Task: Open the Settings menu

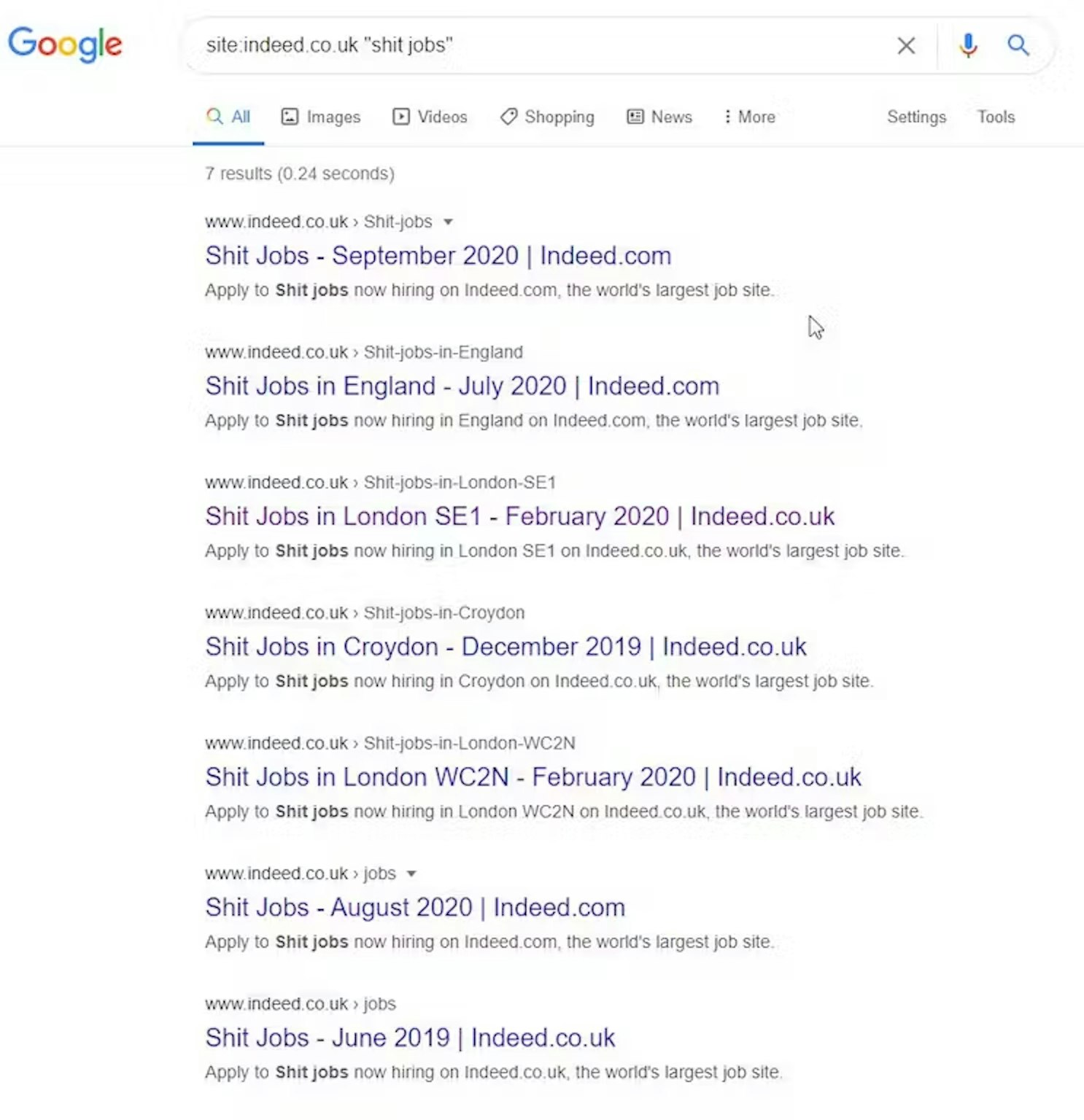Action: 916,117
